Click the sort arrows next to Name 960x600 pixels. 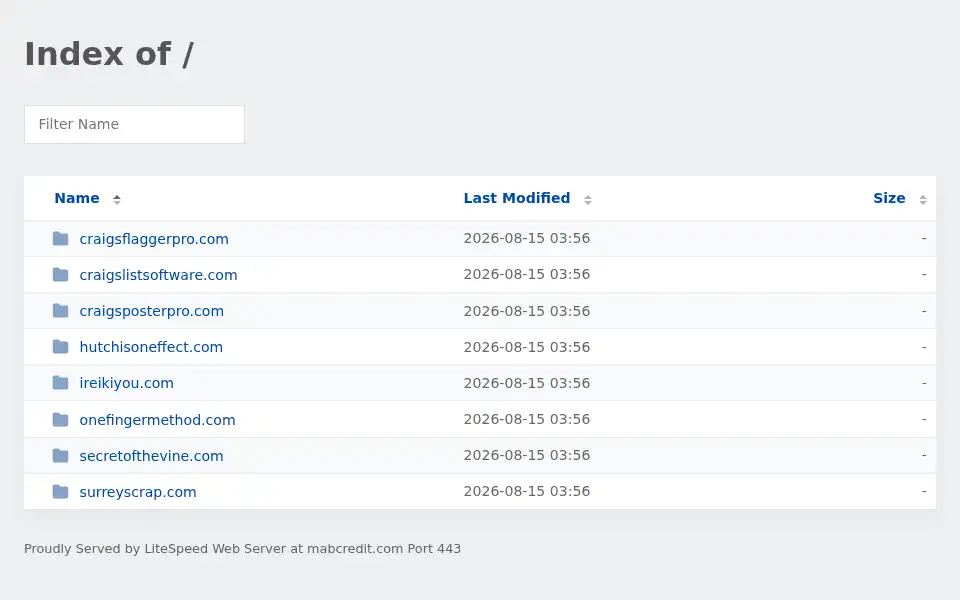coord(116,199)
